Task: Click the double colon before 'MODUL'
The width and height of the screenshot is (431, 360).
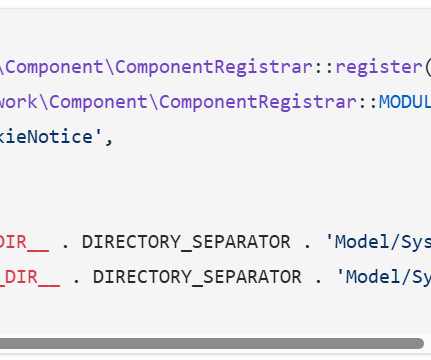Action: tap(368, 103)
